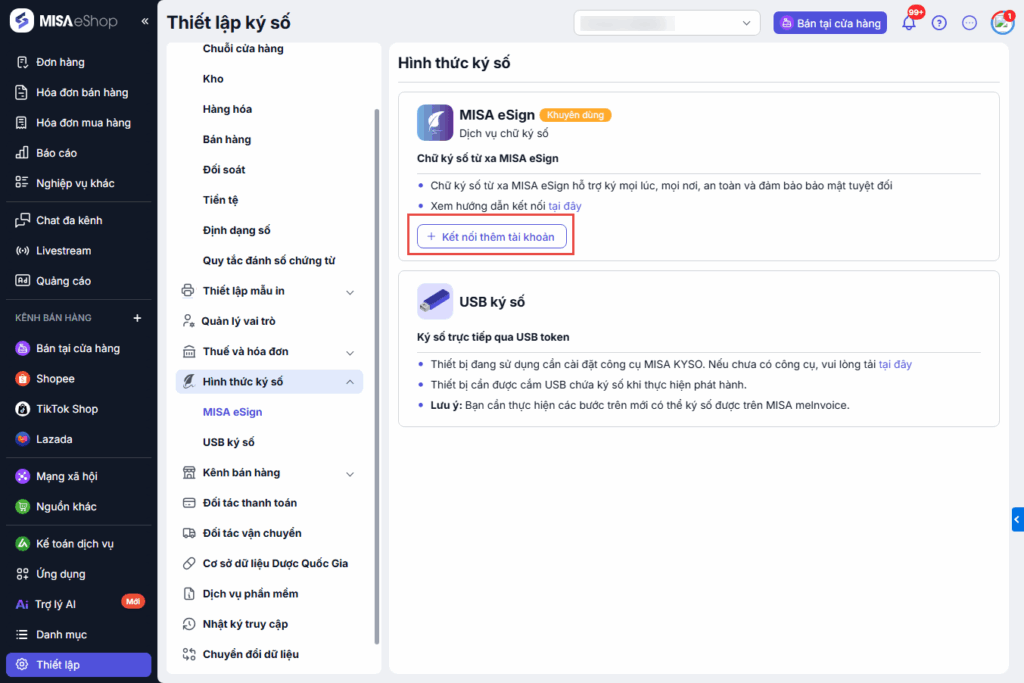
Task: Click Kết nối thêm tài khoản button
Action: [x=492, y=236]
